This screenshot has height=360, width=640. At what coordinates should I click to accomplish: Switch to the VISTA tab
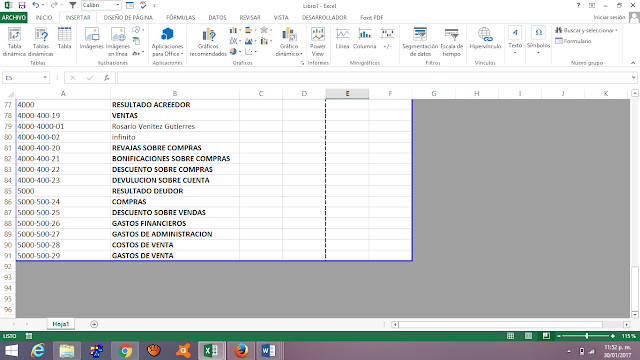click(281, 18)
